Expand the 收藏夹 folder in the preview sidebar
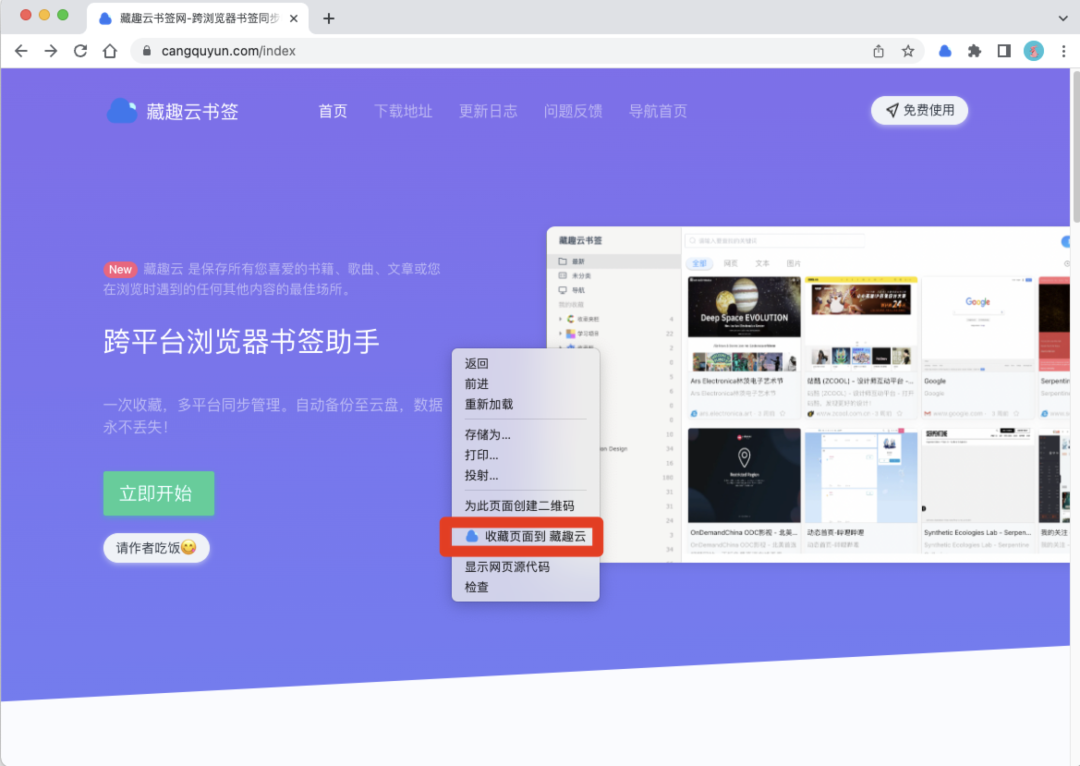 [560, 319]
